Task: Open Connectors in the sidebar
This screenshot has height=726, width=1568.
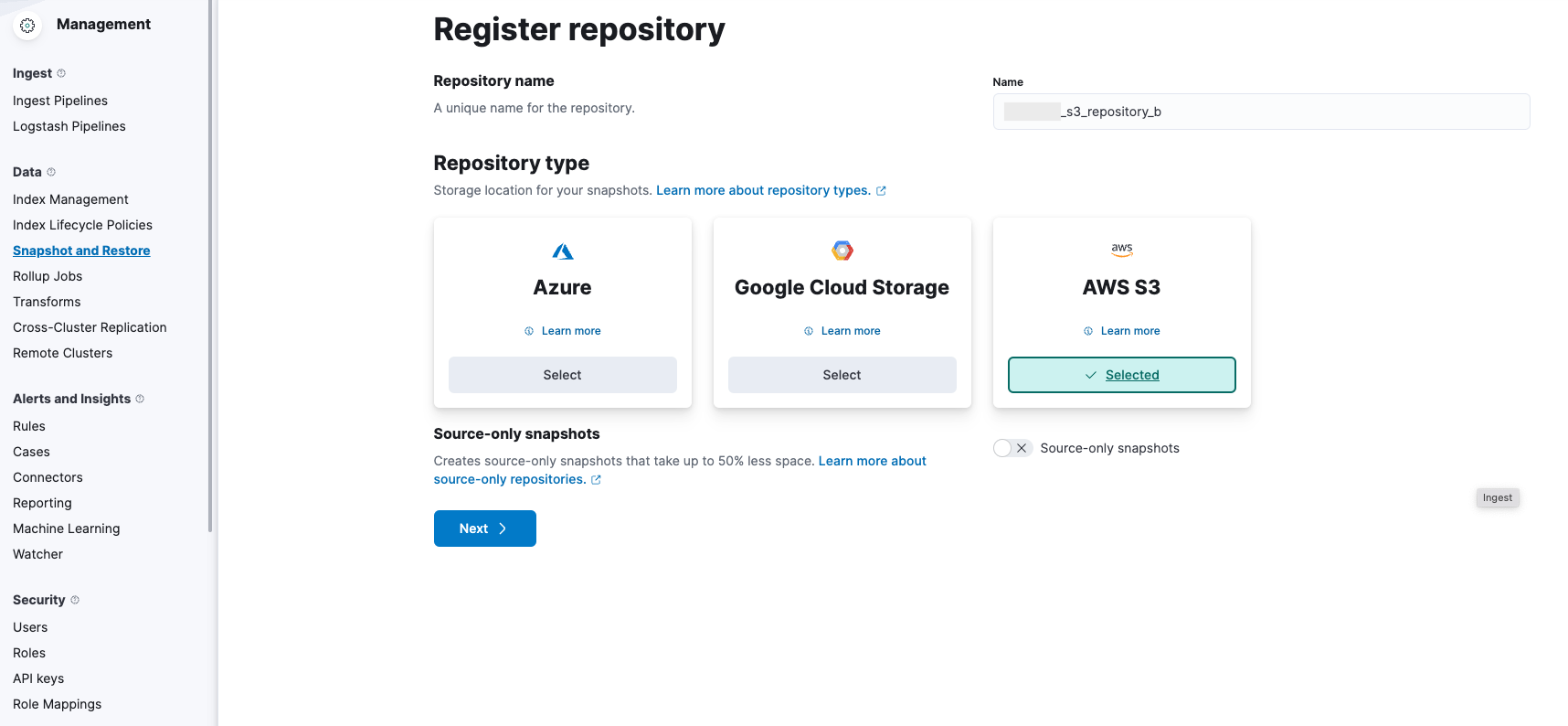Action: pos(48,477)
